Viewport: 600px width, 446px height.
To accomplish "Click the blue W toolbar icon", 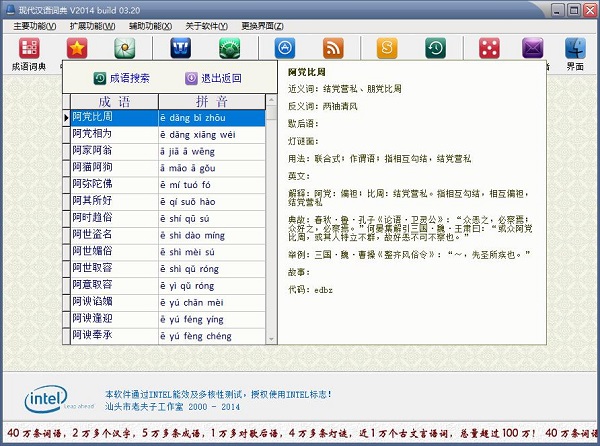I will click(181, 48).
